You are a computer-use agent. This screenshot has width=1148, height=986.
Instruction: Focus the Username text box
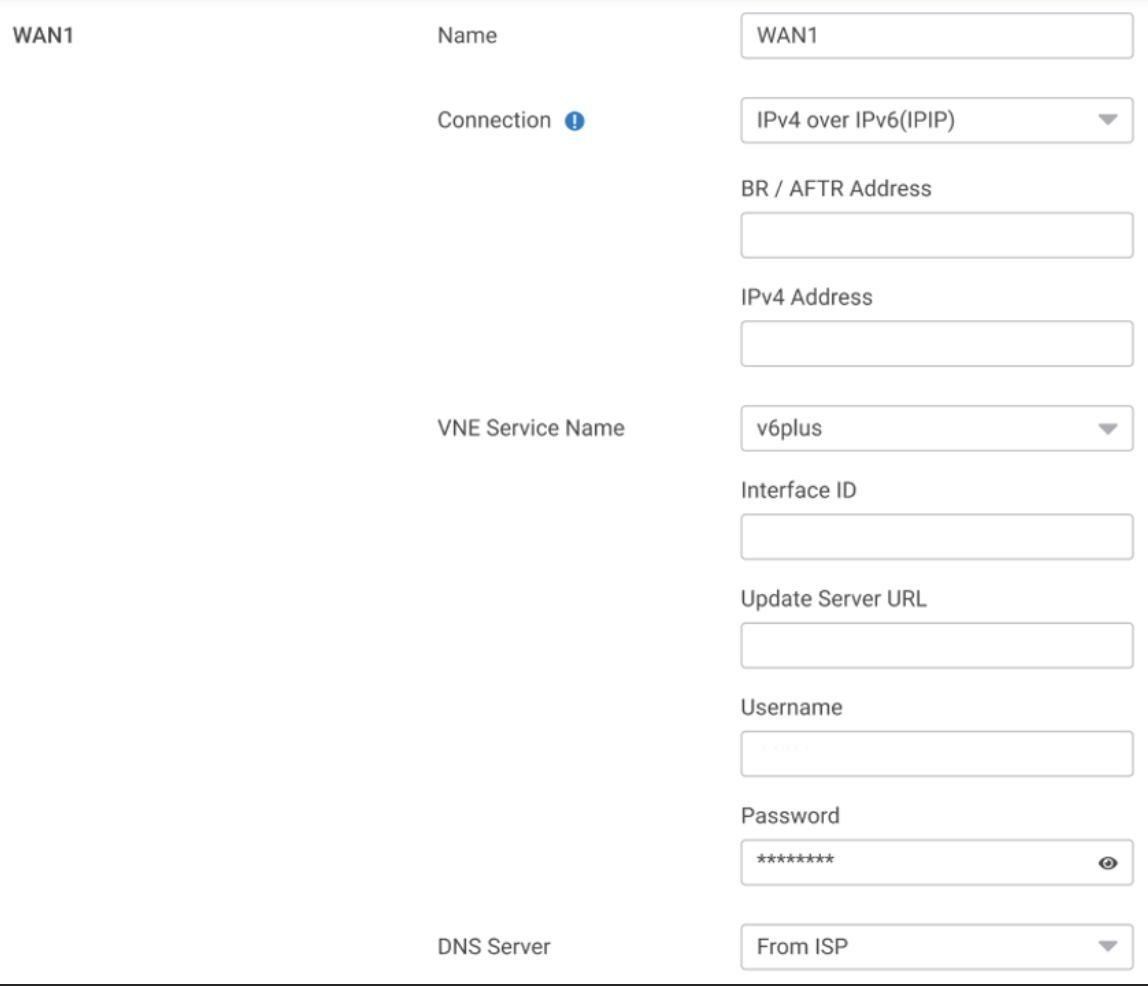(x=936, y=754)
